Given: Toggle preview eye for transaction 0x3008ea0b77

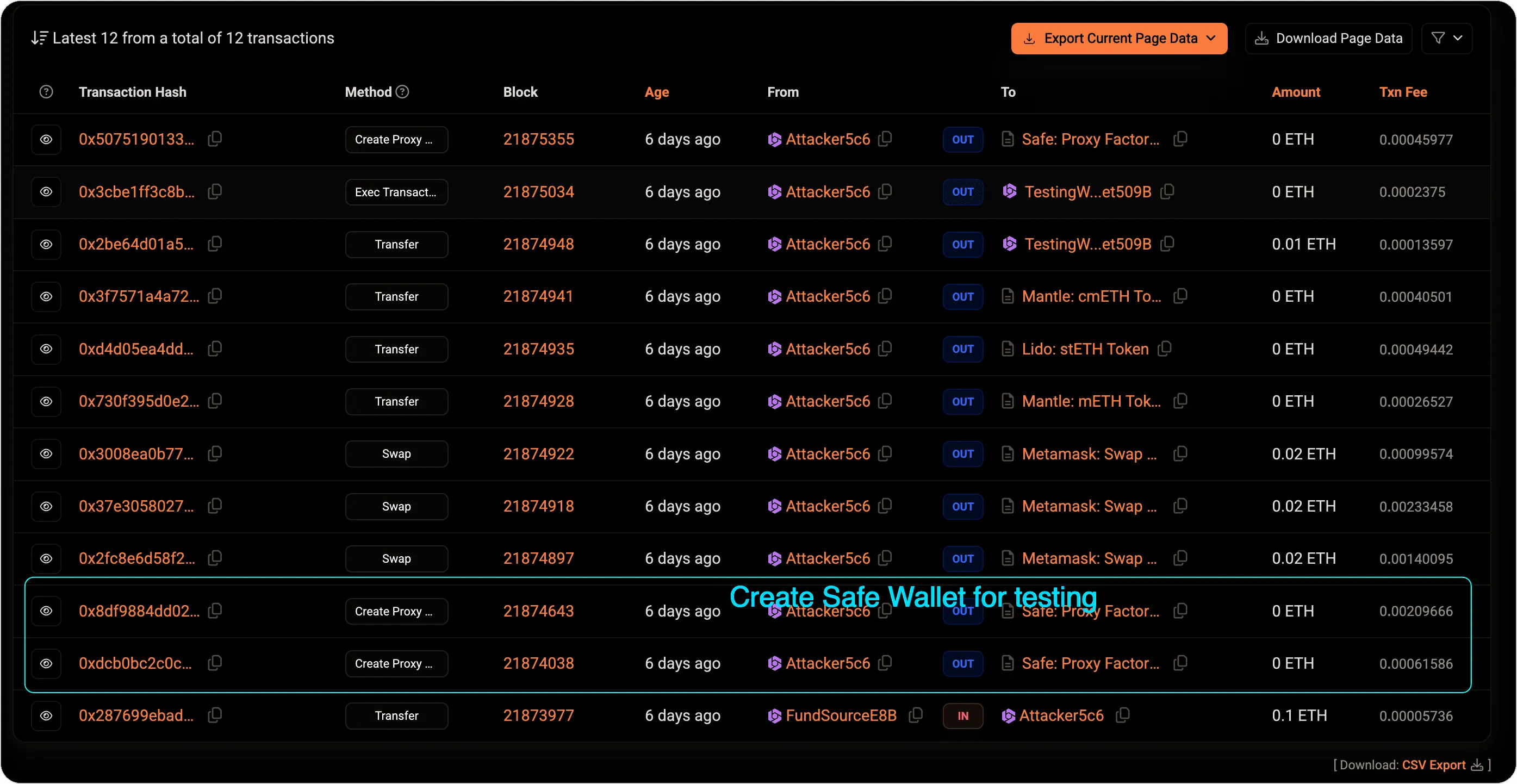Looking at the screenshot, I should (x=46, y=454).
